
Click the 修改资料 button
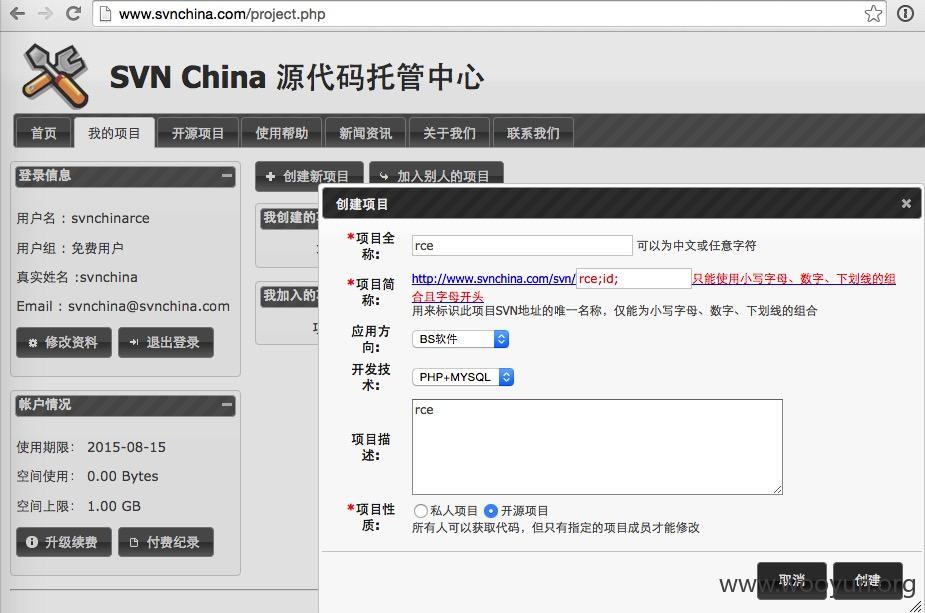(x=64, y=342)
